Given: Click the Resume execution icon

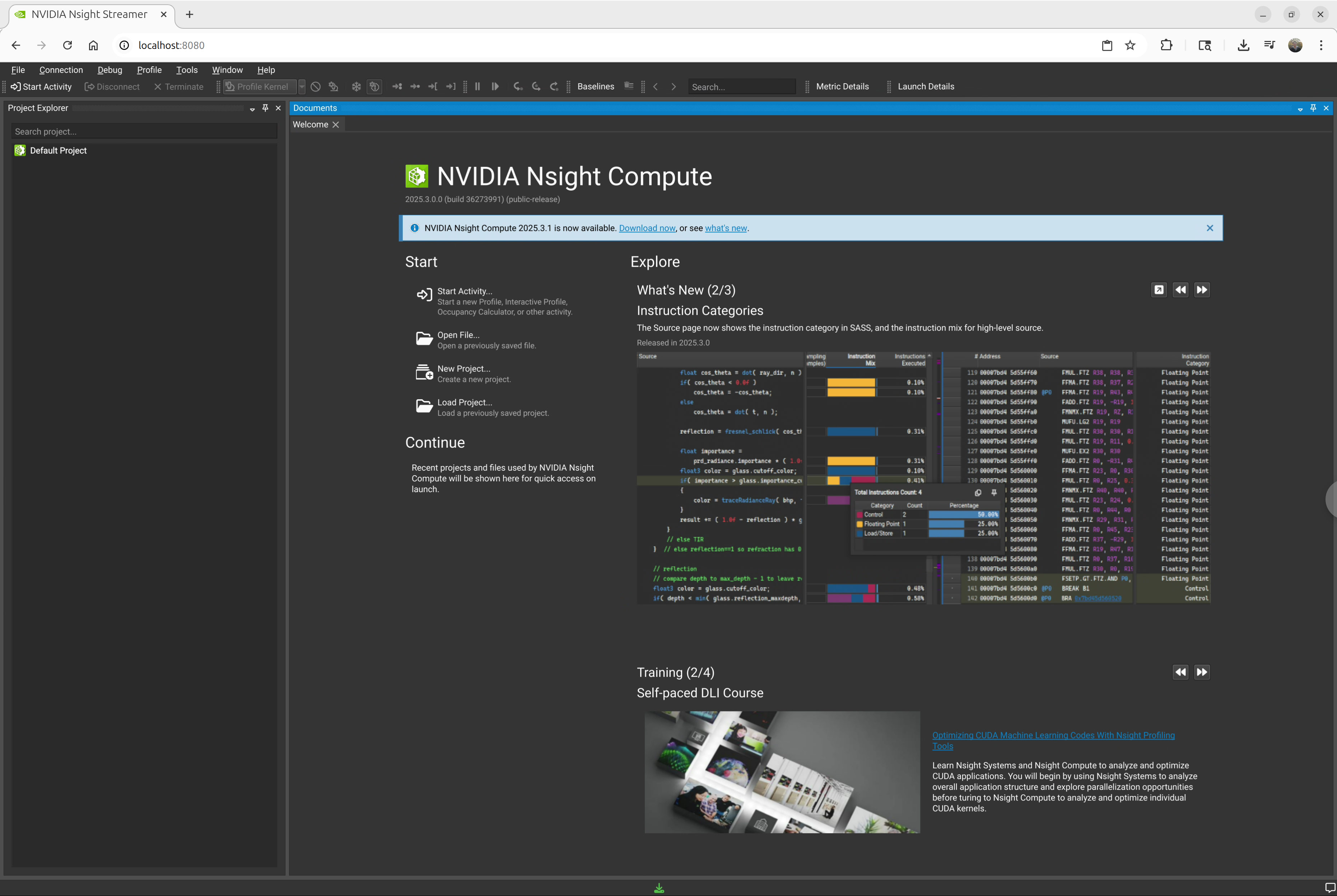Looking at the screenshot, I should click(495, 86).
